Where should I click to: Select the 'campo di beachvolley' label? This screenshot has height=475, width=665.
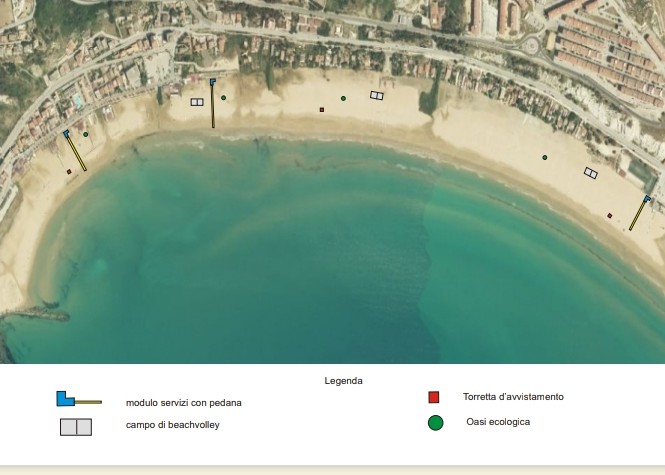pos(173,425)
